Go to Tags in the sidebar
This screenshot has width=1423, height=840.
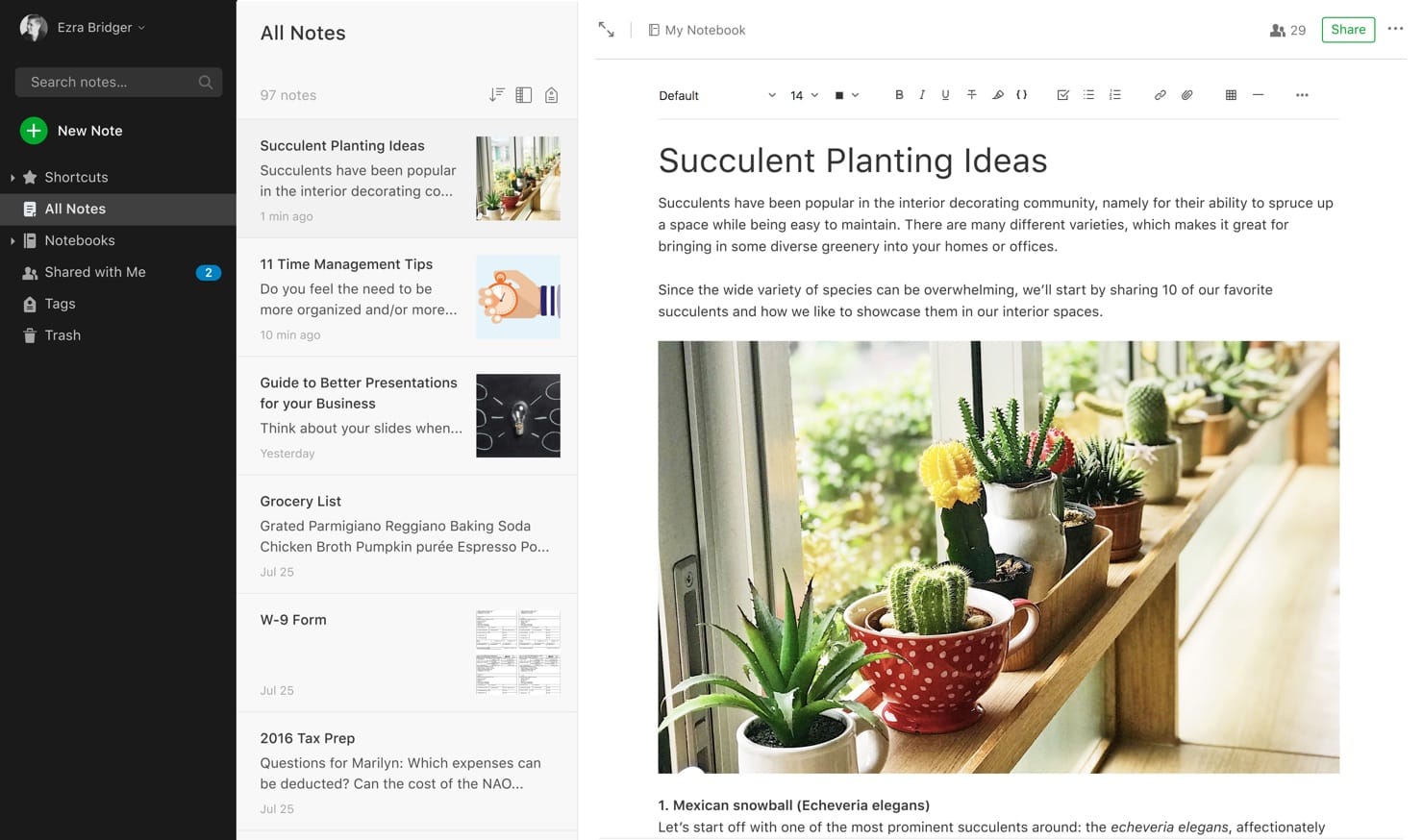tap(60, 304)
